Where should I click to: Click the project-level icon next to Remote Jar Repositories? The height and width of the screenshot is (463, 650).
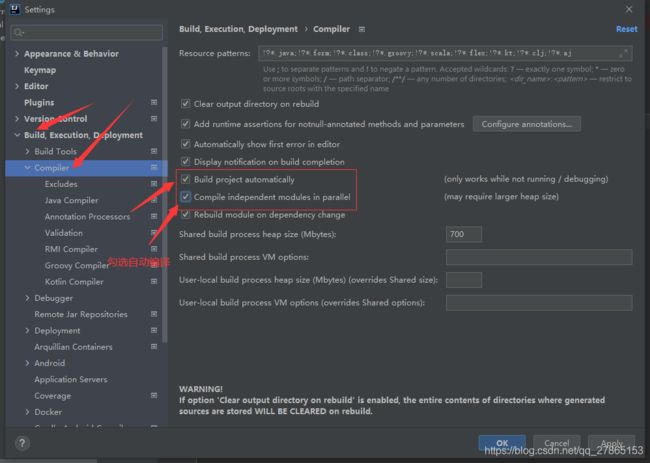click(154, 314)
